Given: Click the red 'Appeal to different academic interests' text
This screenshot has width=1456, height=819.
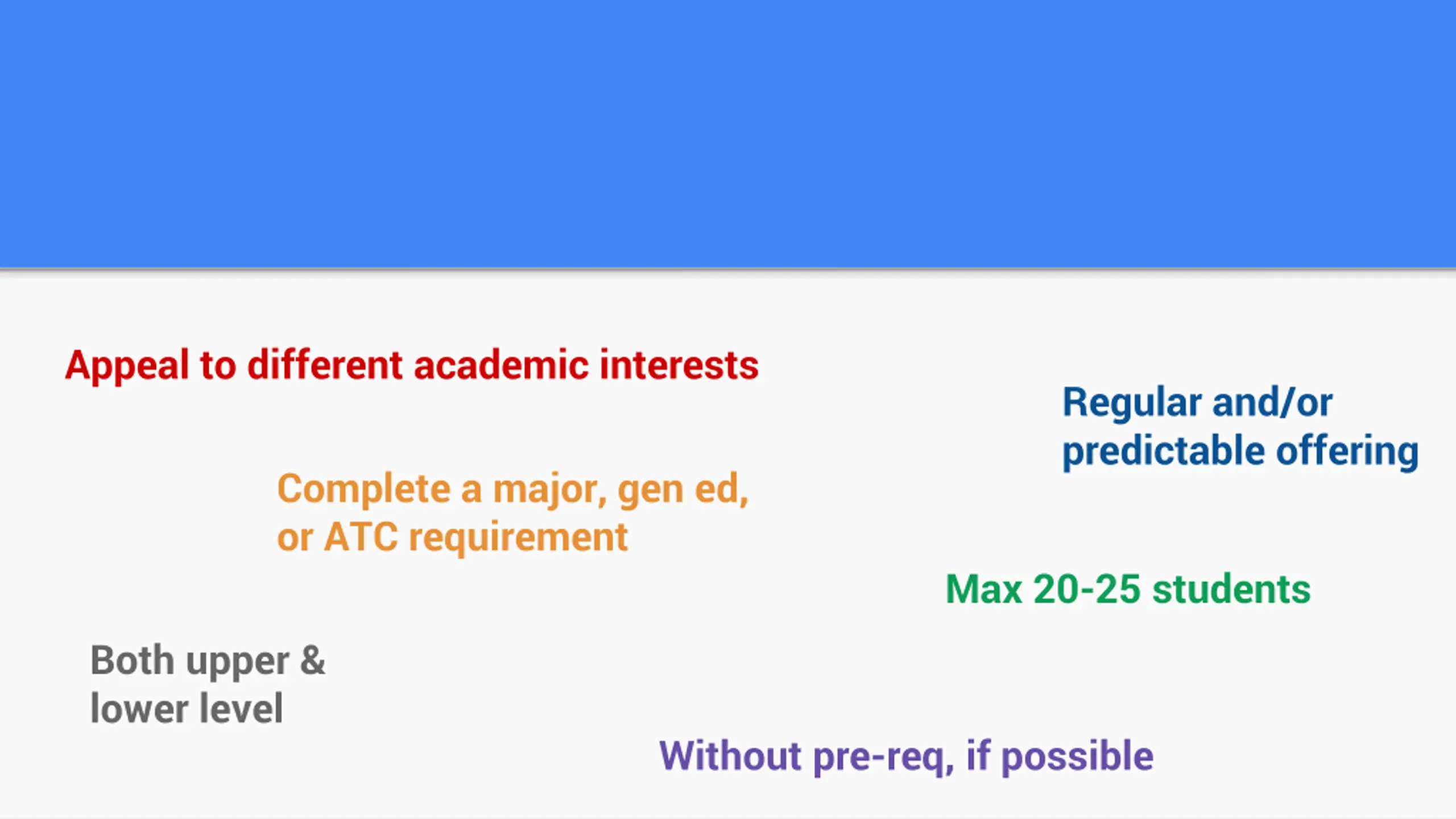Looking at the screenshot, I should tap(412, 366).
